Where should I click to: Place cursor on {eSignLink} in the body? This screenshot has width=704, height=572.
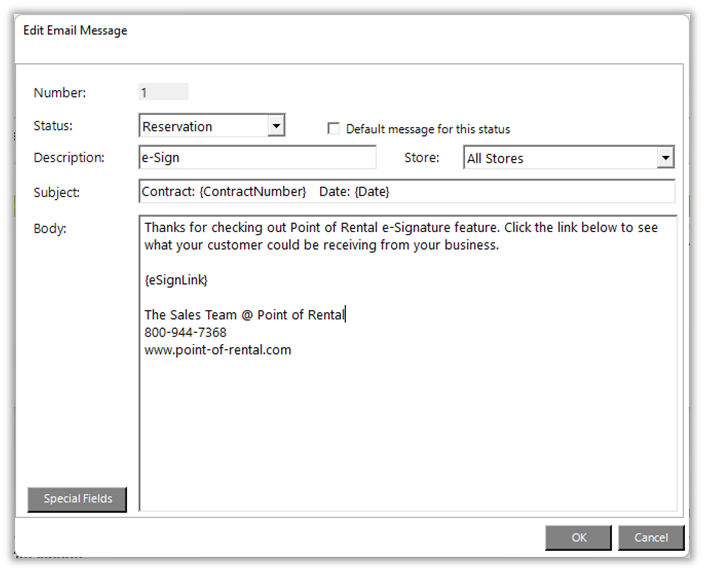tap(176, 280)
